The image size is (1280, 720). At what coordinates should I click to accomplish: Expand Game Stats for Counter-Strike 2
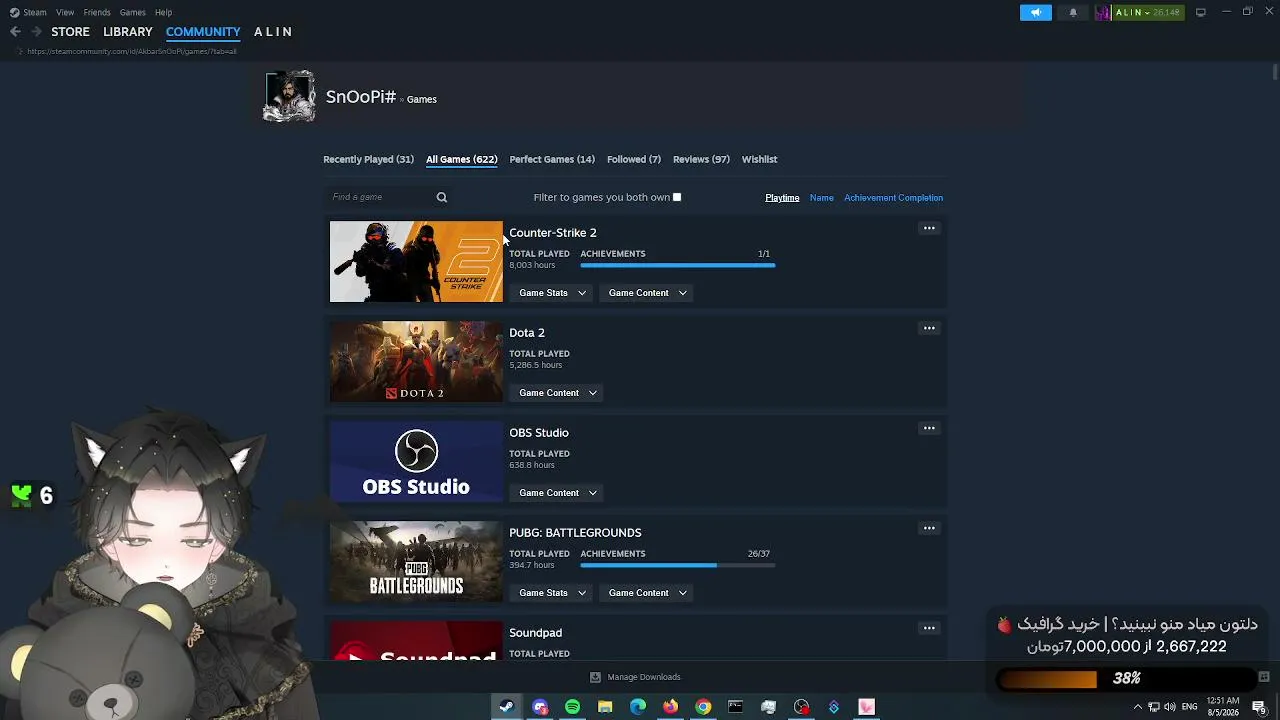pyautogui.click(x=552, y=293)
